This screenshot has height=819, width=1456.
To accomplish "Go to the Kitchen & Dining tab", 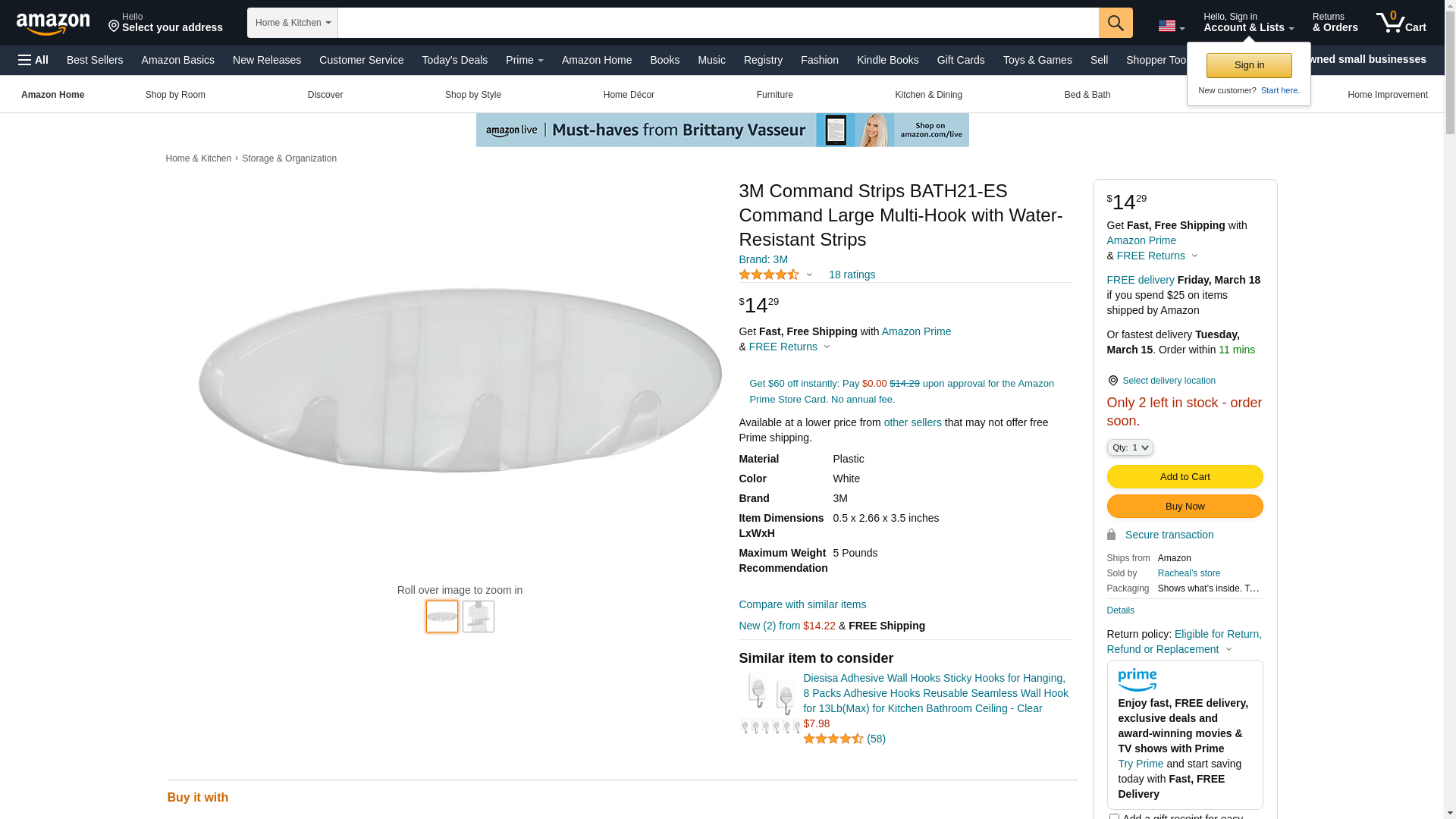I will coord(928,95).
